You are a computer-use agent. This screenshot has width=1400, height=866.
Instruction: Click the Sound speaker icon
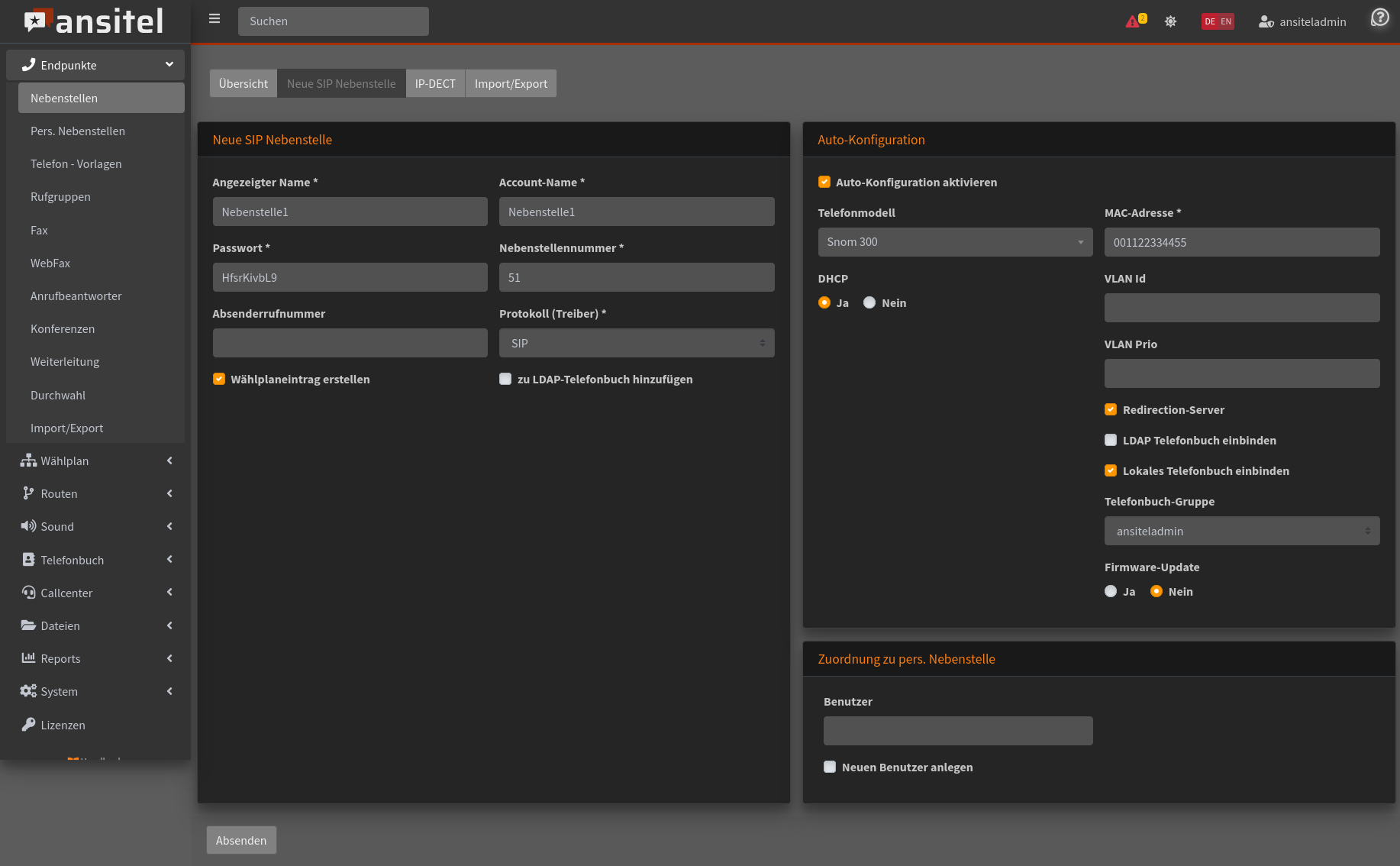pos(28,526)
